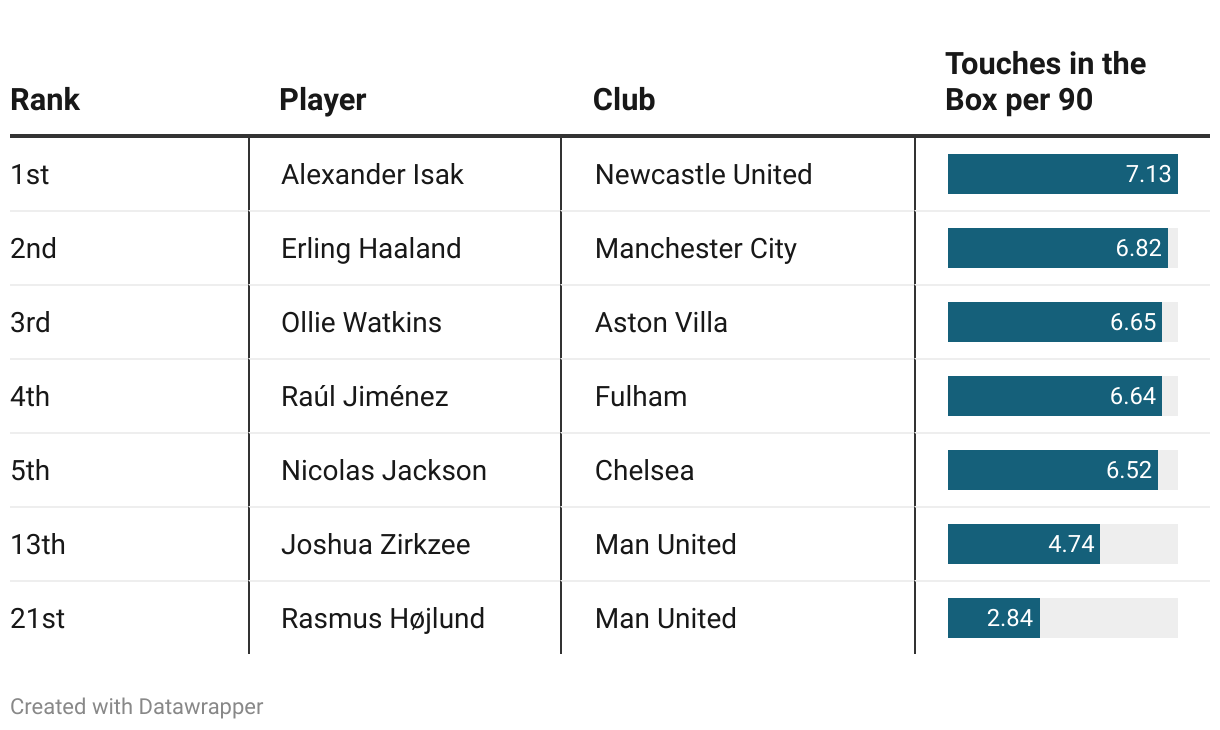Viewport: 1220px width, 730px height.
Task: Select Nicolas Jackson in the table
Action: (x=384, y=470)
